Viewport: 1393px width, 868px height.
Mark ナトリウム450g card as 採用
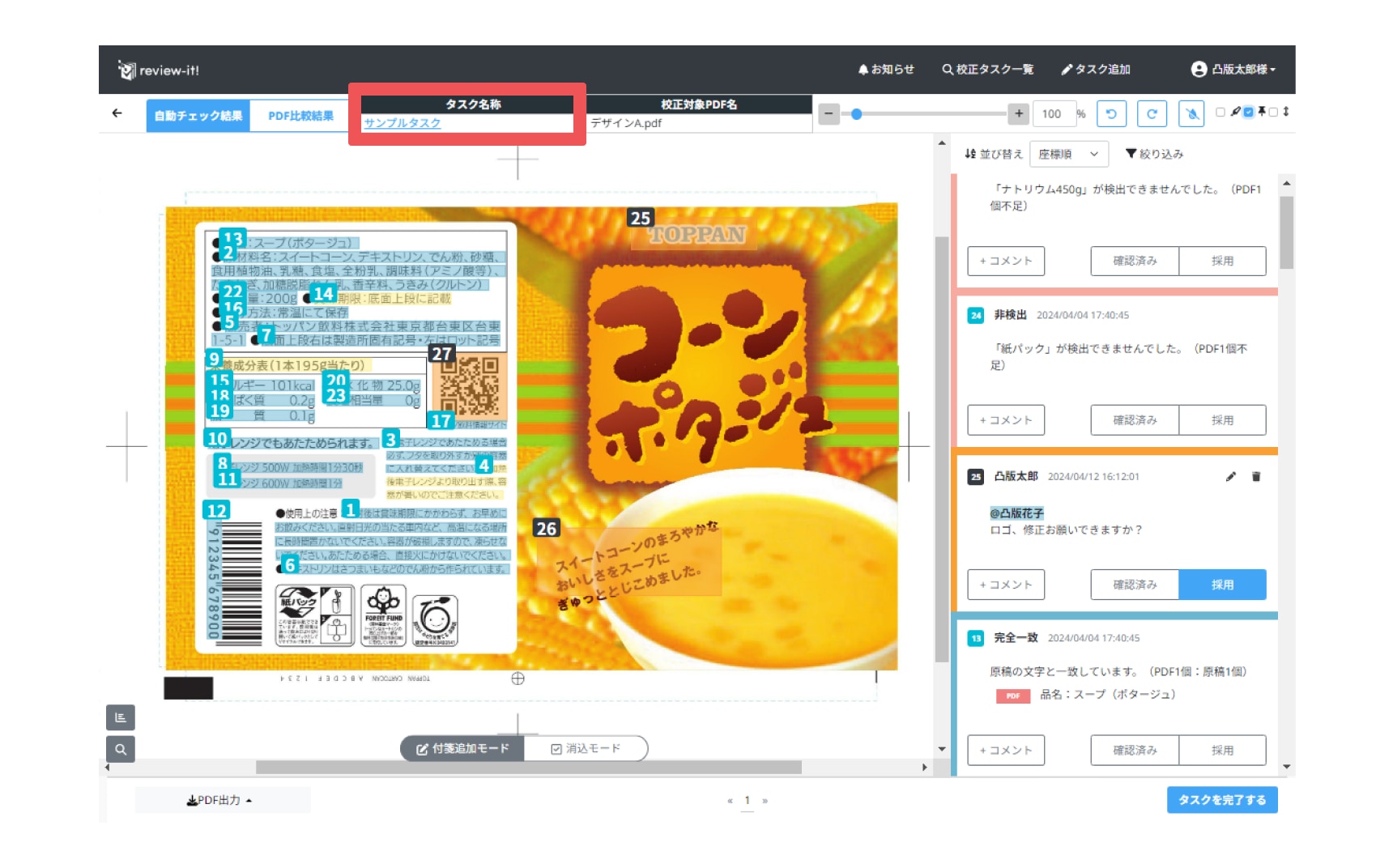coord(1222,261)
